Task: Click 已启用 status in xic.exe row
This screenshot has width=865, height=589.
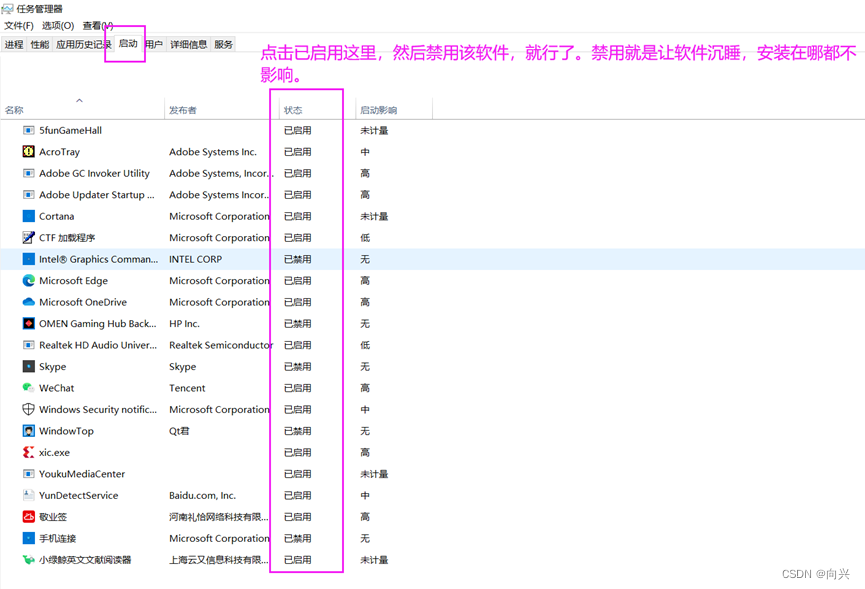Action: point(297,452)
